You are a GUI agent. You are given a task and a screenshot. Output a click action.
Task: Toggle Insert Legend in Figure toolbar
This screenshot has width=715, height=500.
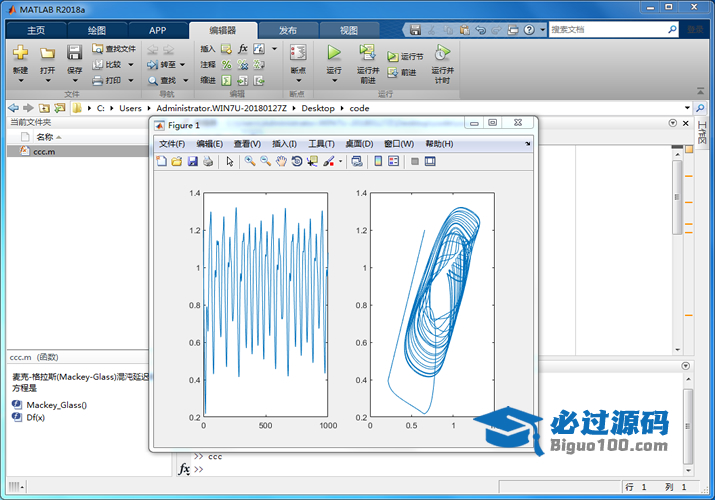394,161
